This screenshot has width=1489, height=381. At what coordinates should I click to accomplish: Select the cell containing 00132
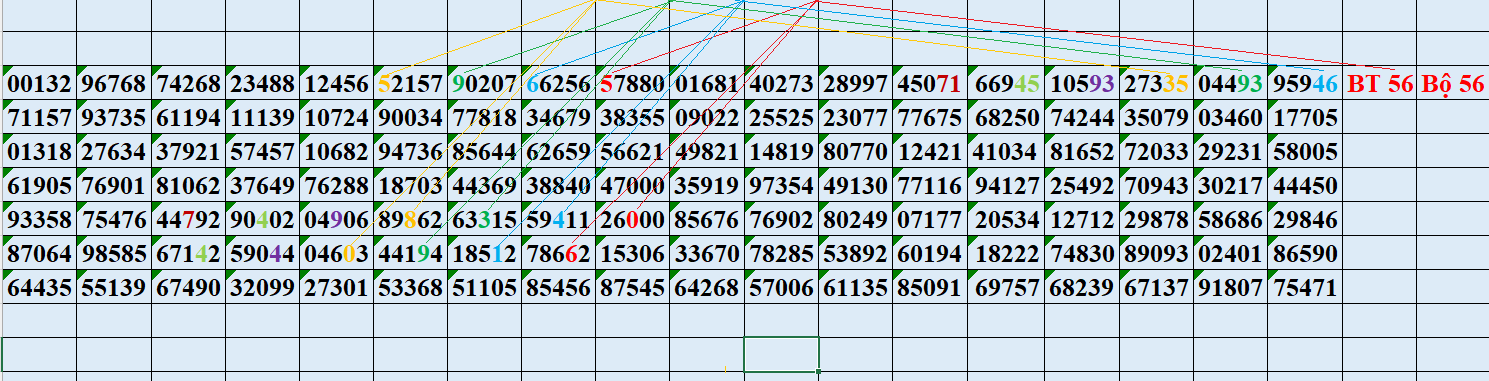point(39,84)
